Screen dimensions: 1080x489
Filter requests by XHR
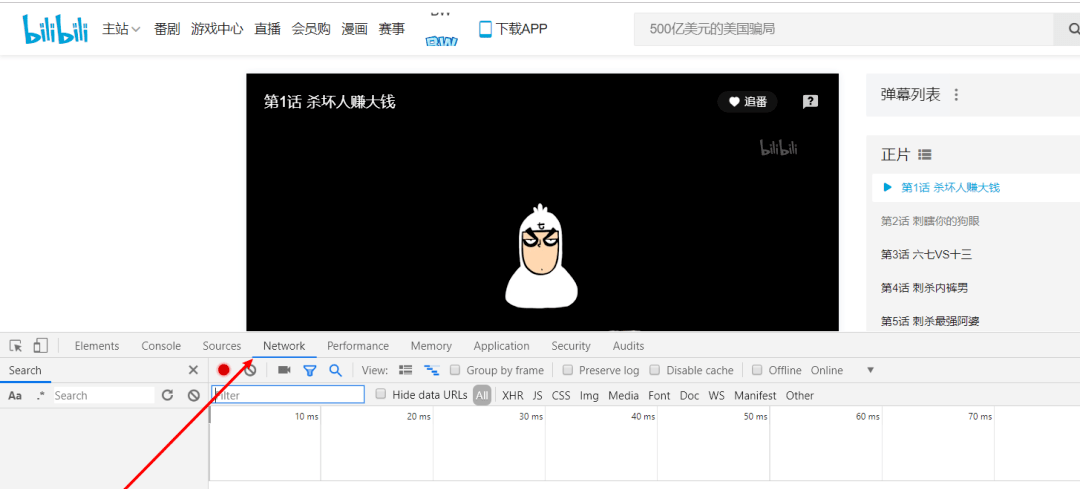512,395
